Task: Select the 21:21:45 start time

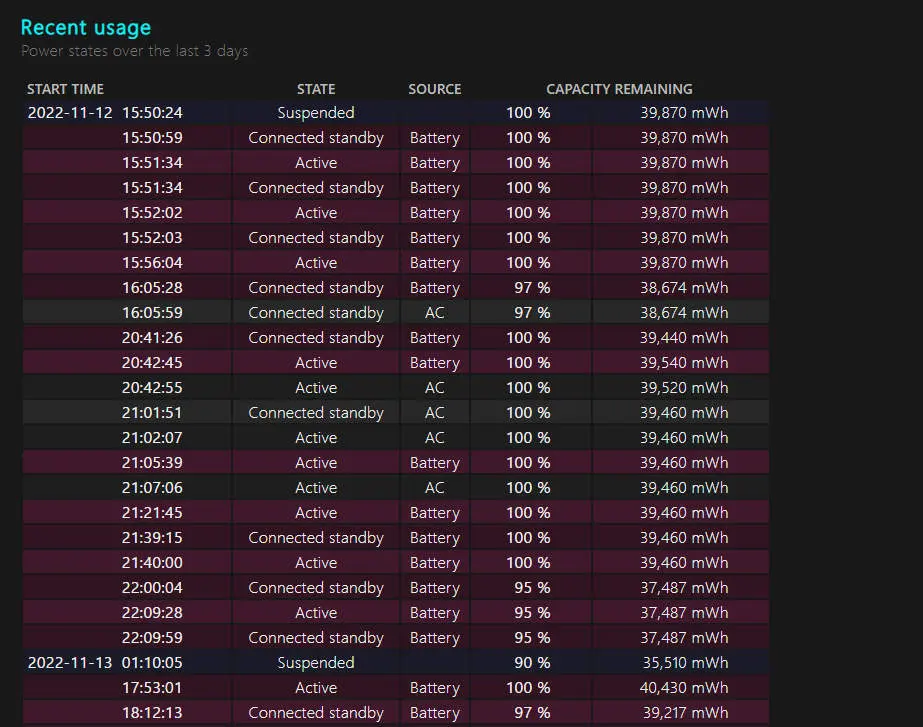Action: [152, 513]
